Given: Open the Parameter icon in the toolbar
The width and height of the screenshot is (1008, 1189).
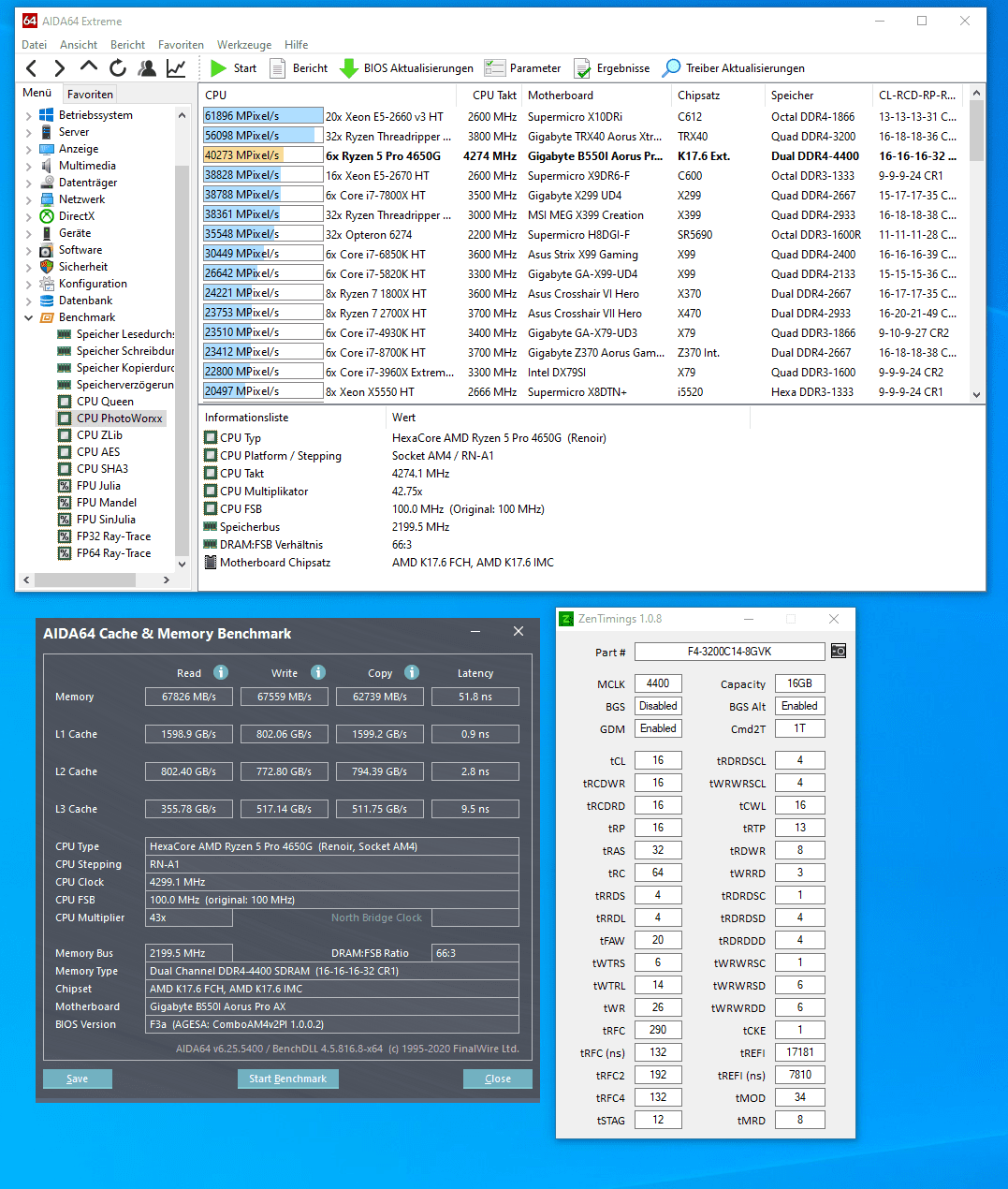Looking at the screenshot, I should pyautogui.click(x=494, y=67).
